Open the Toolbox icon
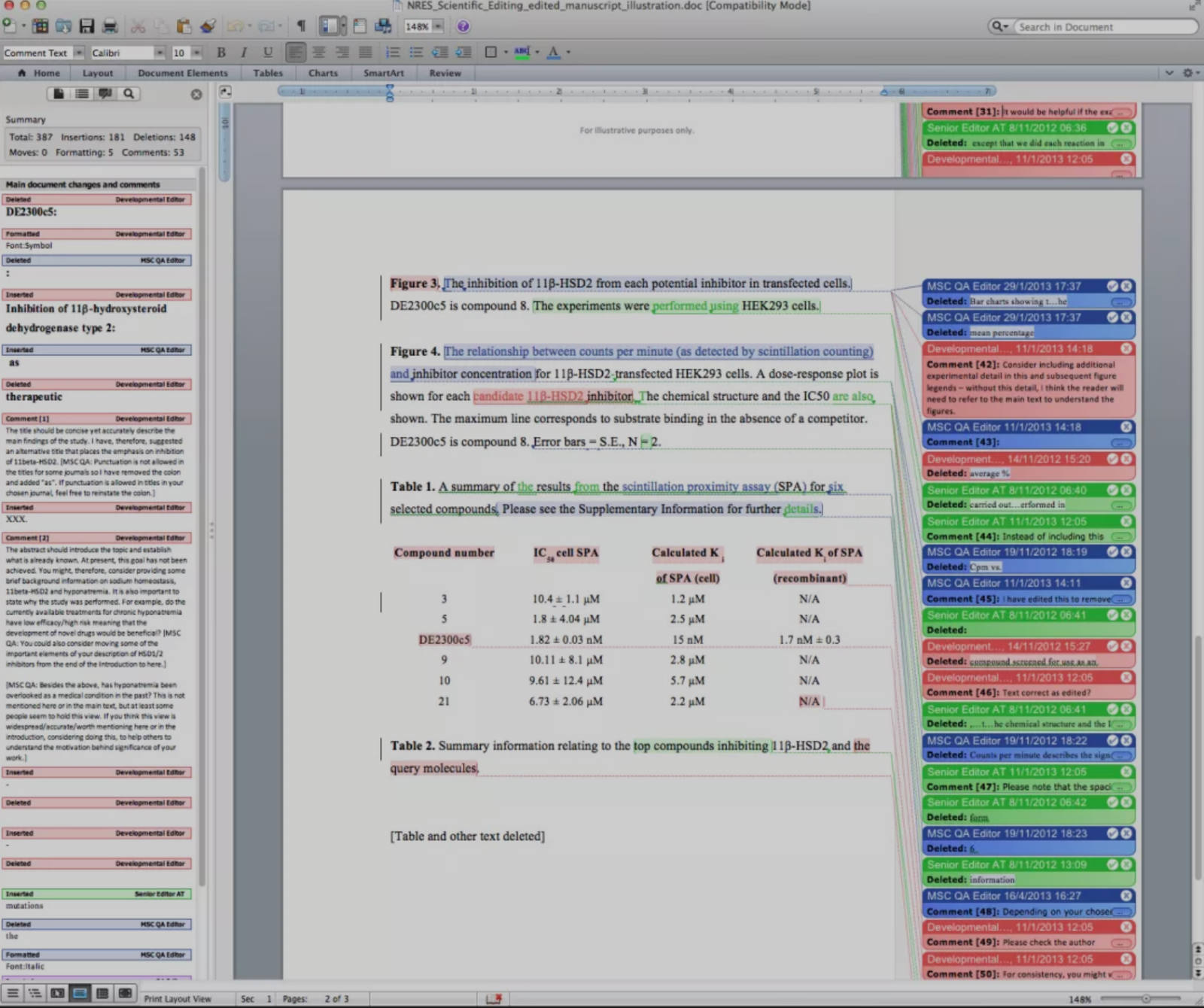1204x1008 pixels. (x=360, y=26)
